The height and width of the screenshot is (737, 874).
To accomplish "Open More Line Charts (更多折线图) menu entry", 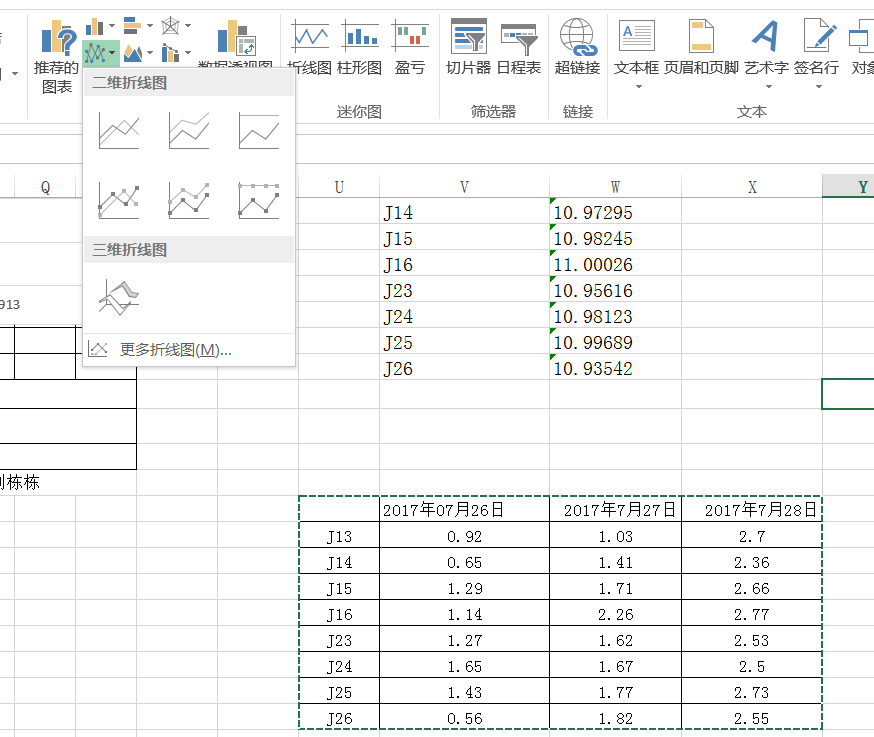I will (175, 350).
